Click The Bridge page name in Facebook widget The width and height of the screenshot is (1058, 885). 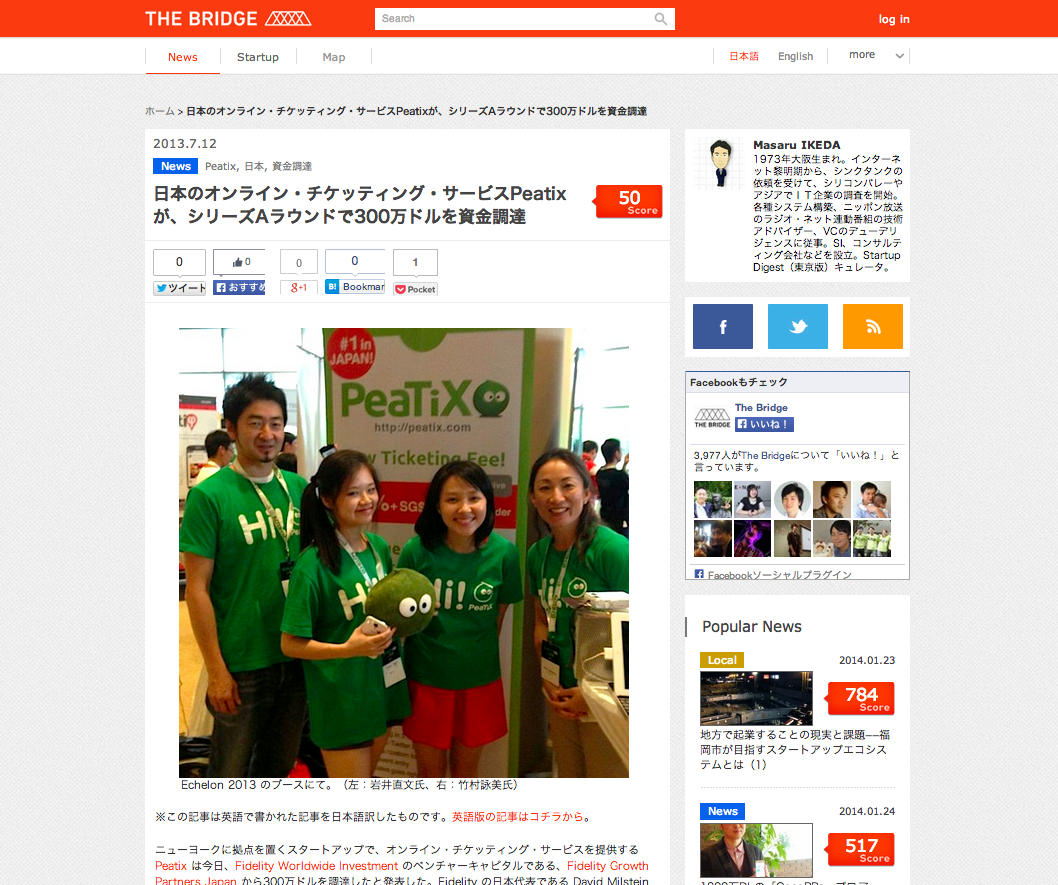point(761,407)
